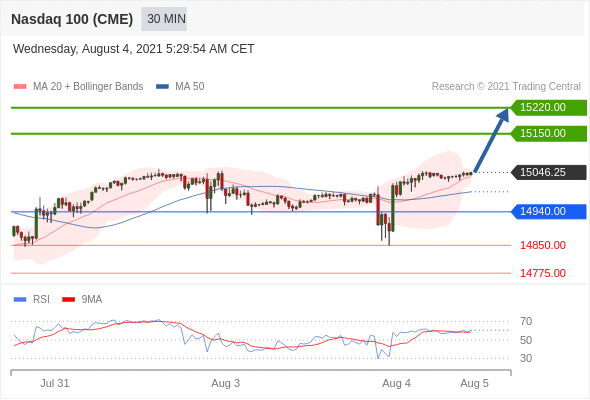Click the black 15046.25 current price tag

549,172
